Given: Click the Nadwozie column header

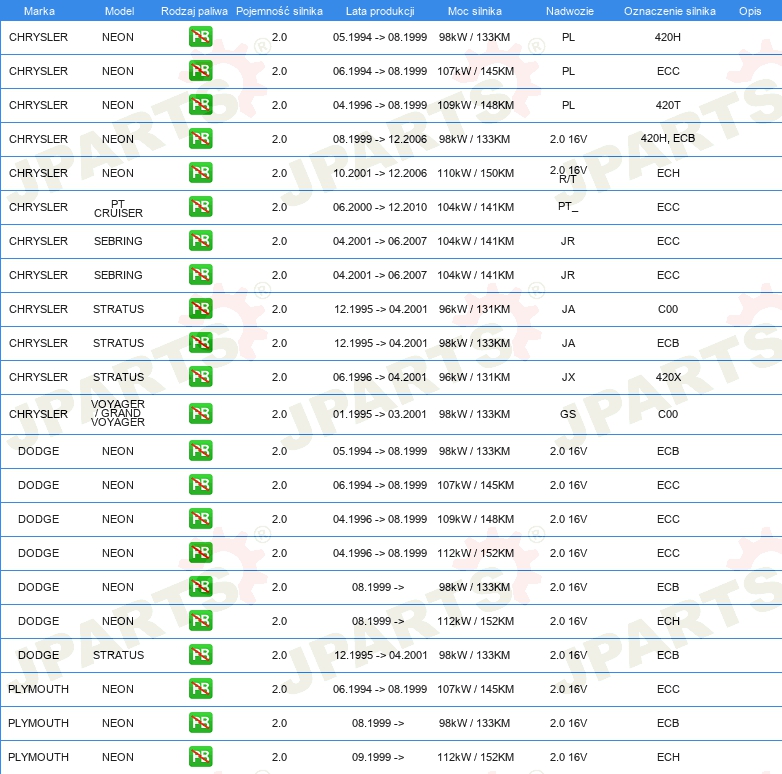Looking at the screenshot, I should tap(570, 11).
